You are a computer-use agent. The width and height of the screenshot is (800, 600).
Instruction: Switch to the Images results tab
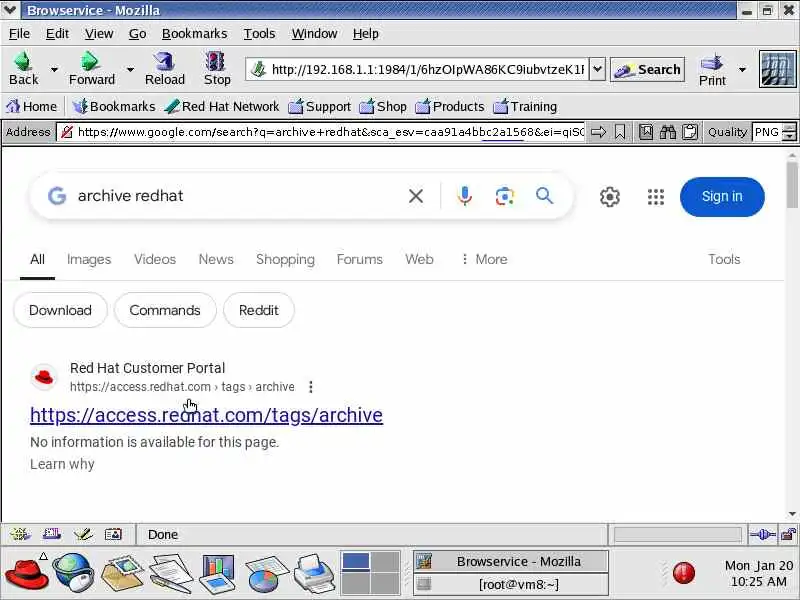click(89, 259)
